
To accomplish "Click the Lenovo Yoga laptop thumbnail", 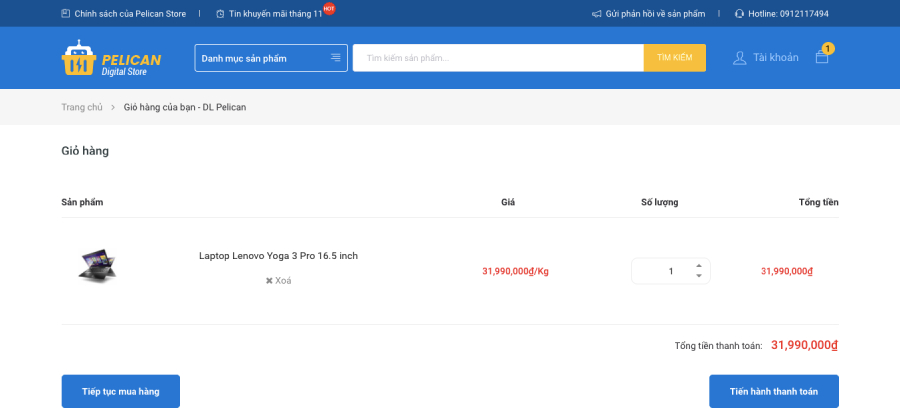I will pos(98,265).
